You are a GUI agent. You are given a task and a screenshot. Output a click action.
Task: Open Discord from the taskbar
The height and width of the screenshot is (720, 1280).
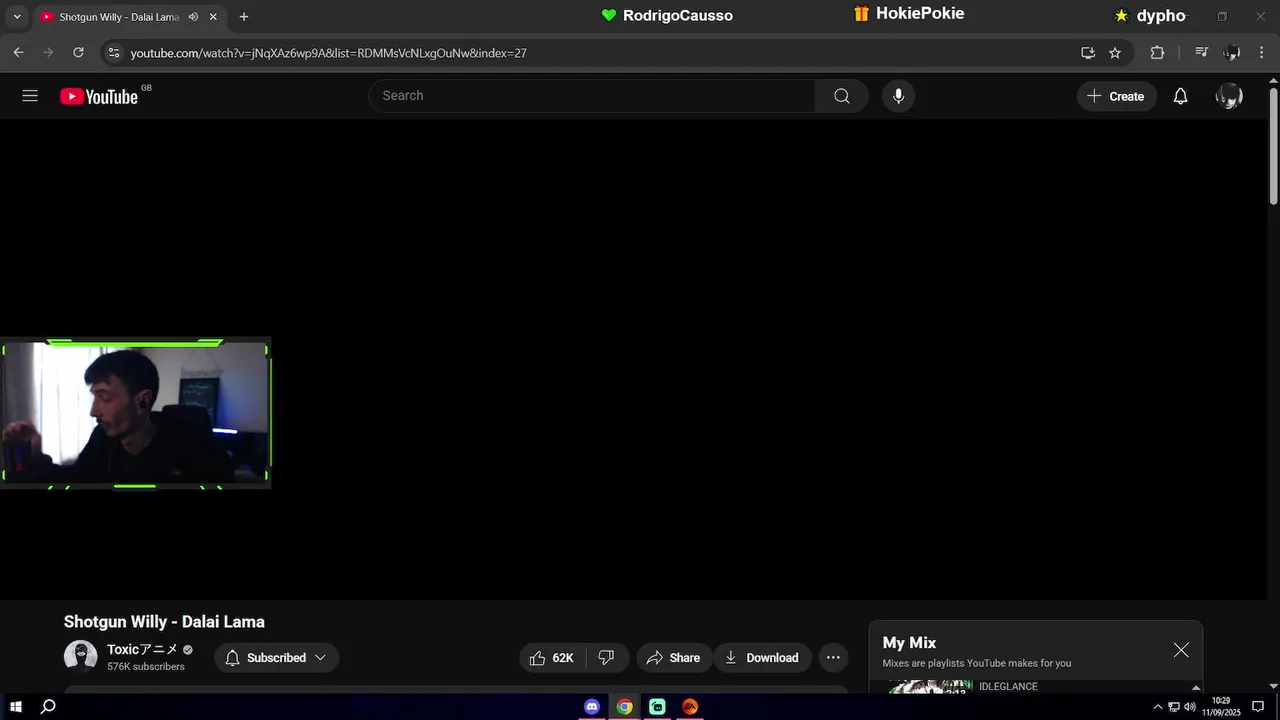click(592, 707)
